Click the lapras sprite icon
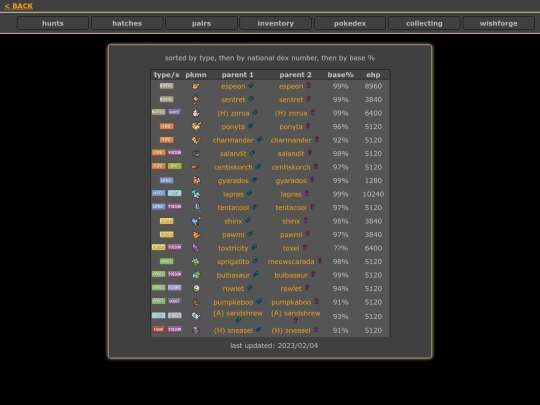Screen dimensions: 540x405 [x=196, y=194]
